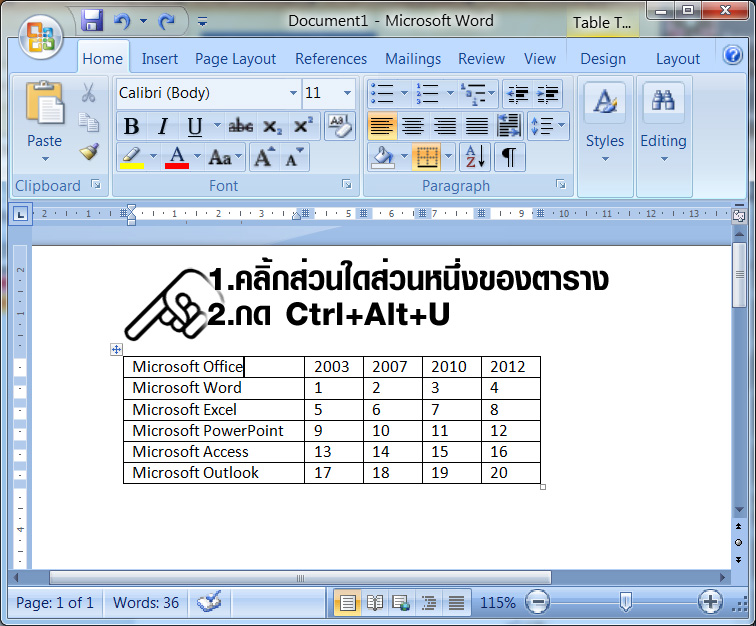Click the Words: 36 count in status bar
Image resolution: width=756 pixels, height=626 pixels.
[x=146, y=602]
